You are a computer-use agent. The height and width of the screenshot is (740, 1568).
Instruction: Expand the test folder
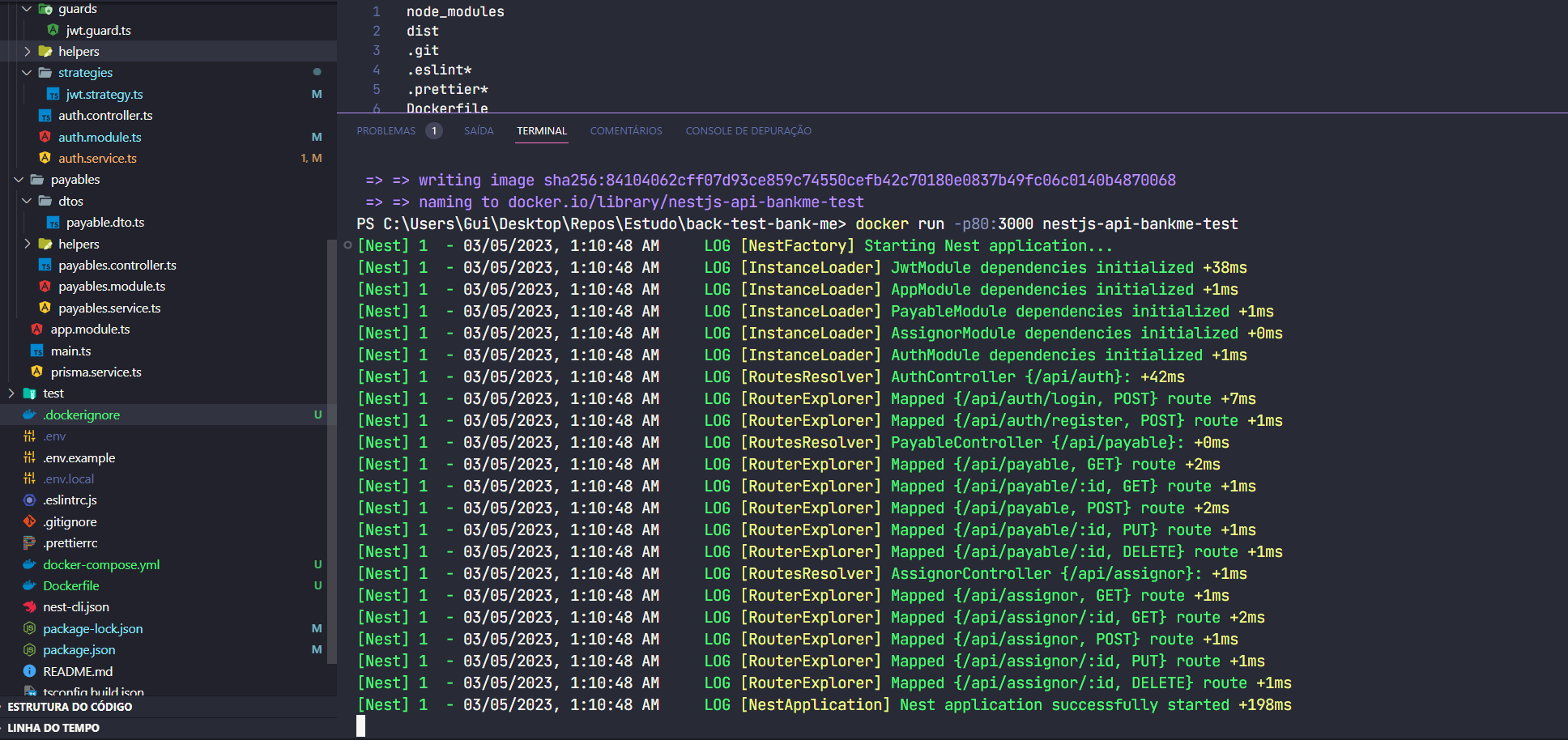click(11, 393)
